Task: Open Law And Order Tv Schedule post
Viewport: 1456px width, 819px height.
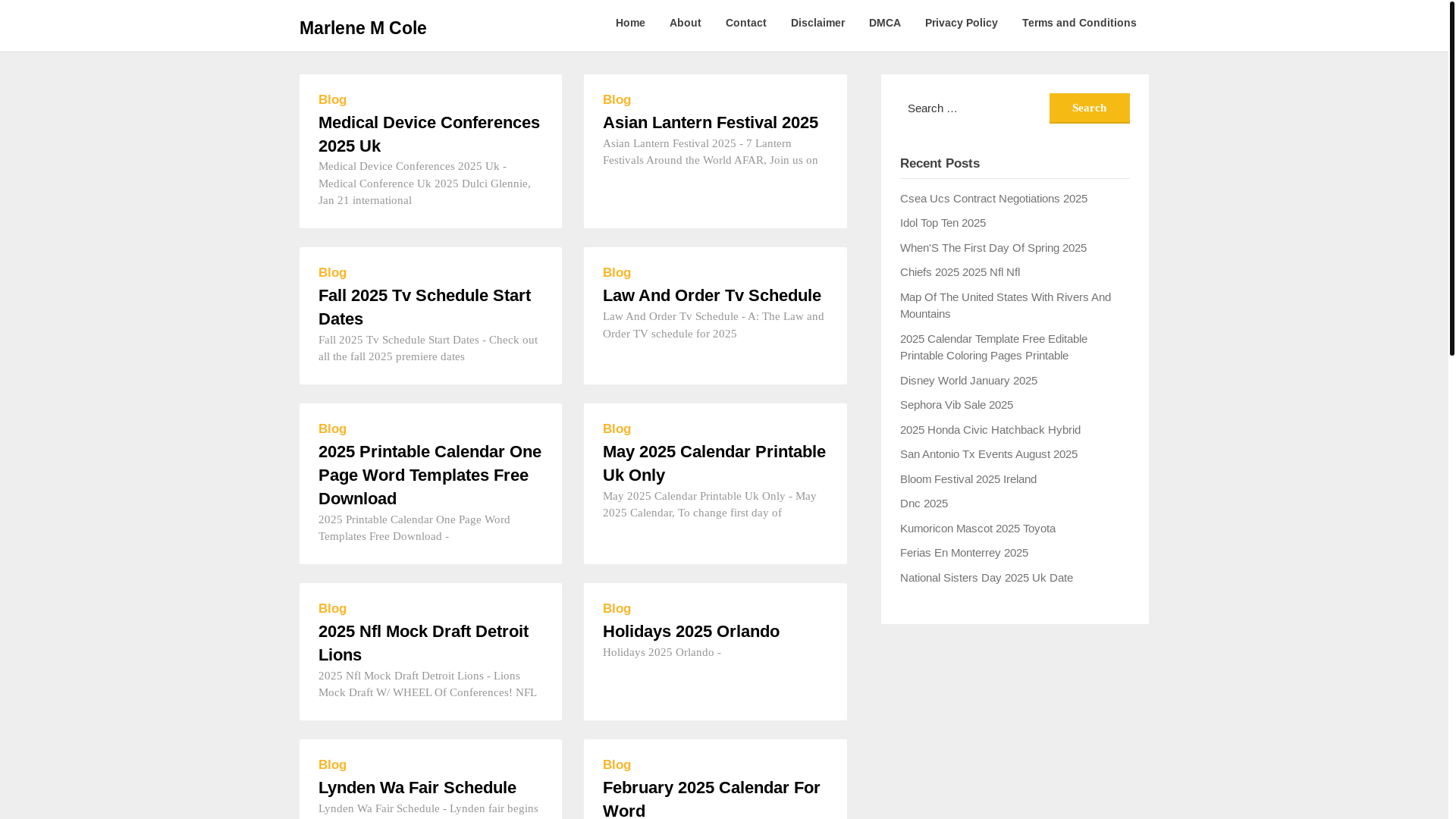Action: point(711,295)
